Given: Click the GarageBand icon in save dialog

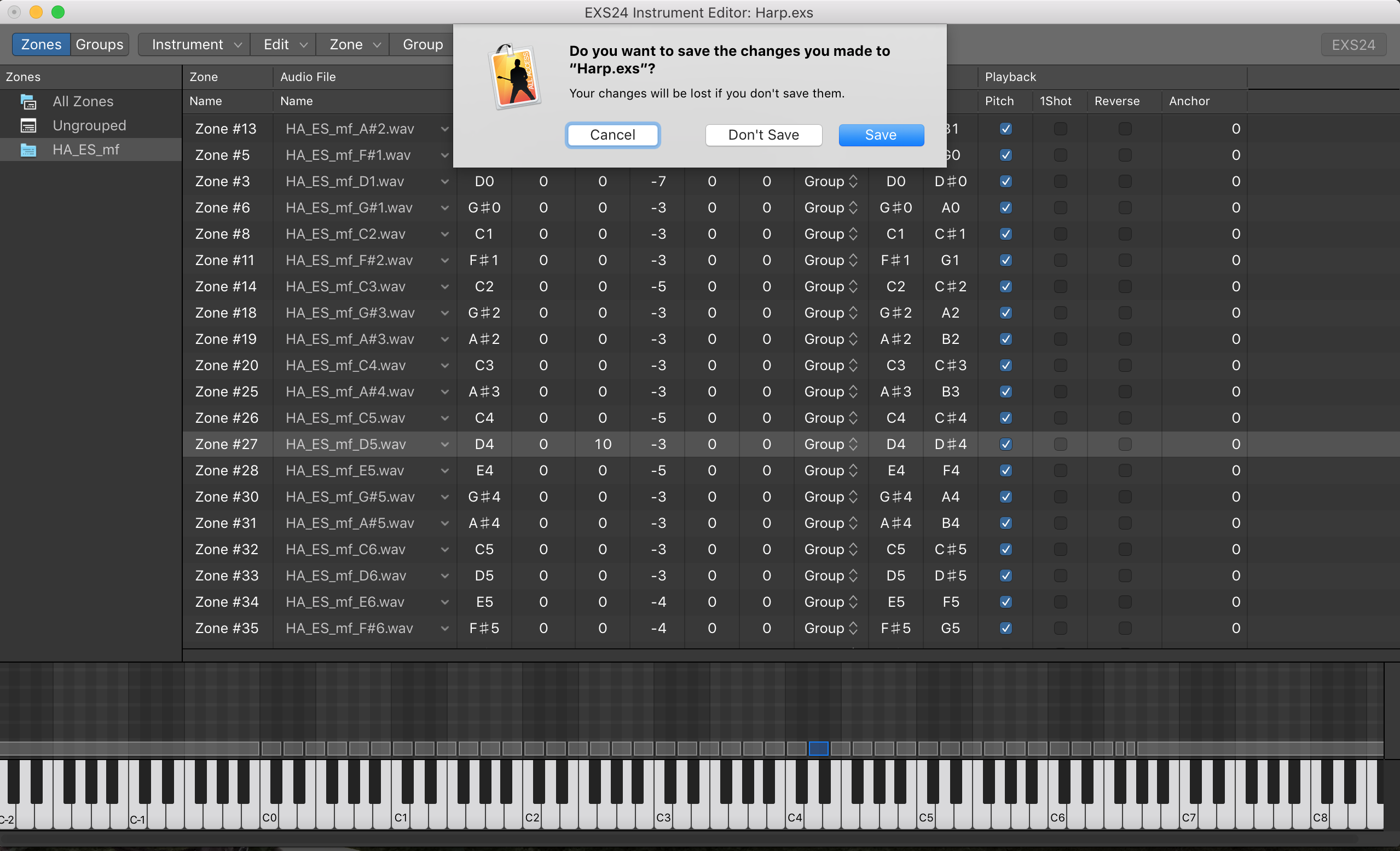Looking at the screenshot, I should [514, 77].
